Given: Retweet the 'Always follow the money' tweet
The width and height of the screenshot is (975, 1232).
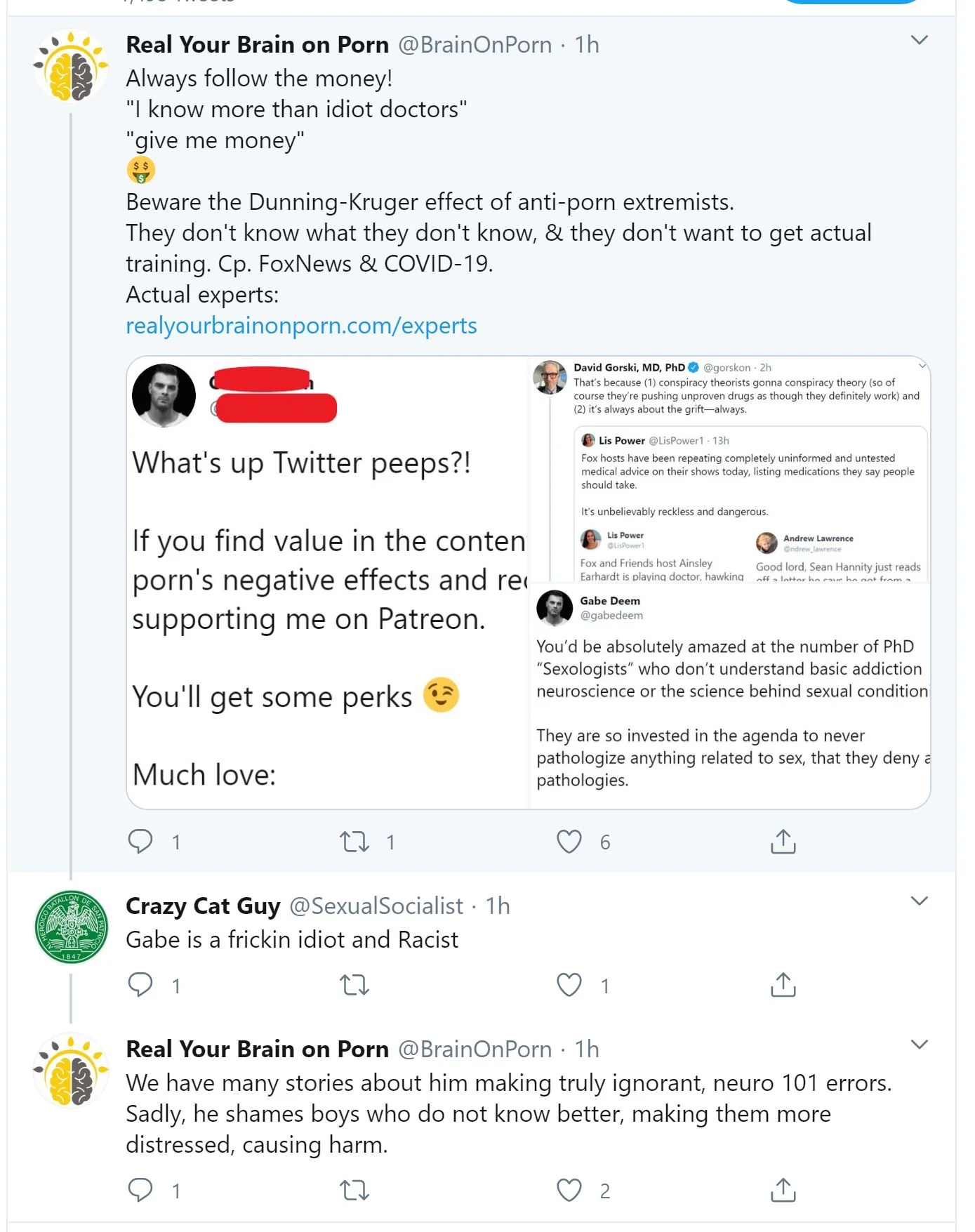Looking at the screenshot, I should tap(354, 841).
